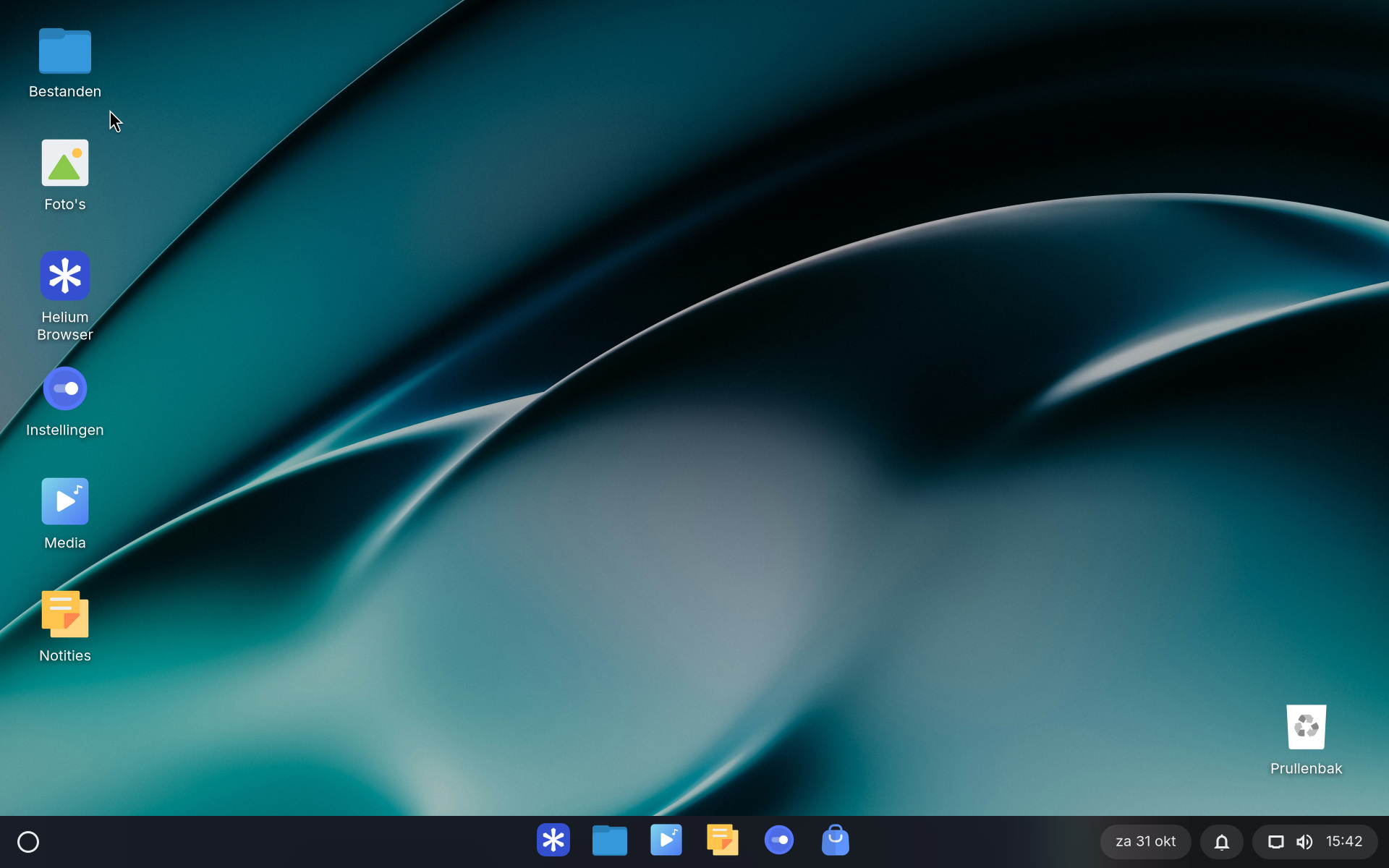Open the Prullenbak trash icon
Screen dimensions: 1389x868
point(1307,727)
